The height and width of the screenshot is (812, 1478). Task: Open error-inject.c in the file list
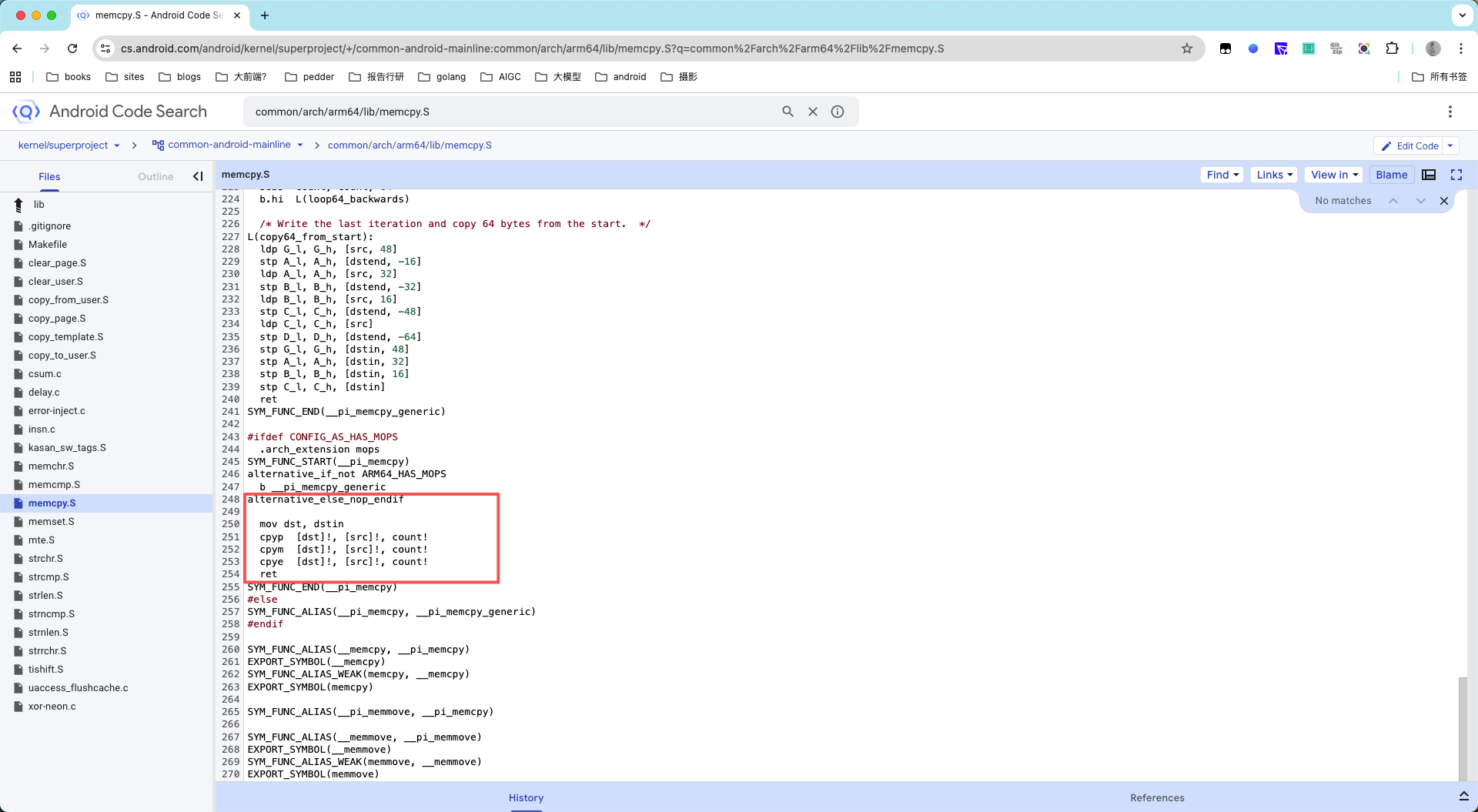tap(57, 411)
